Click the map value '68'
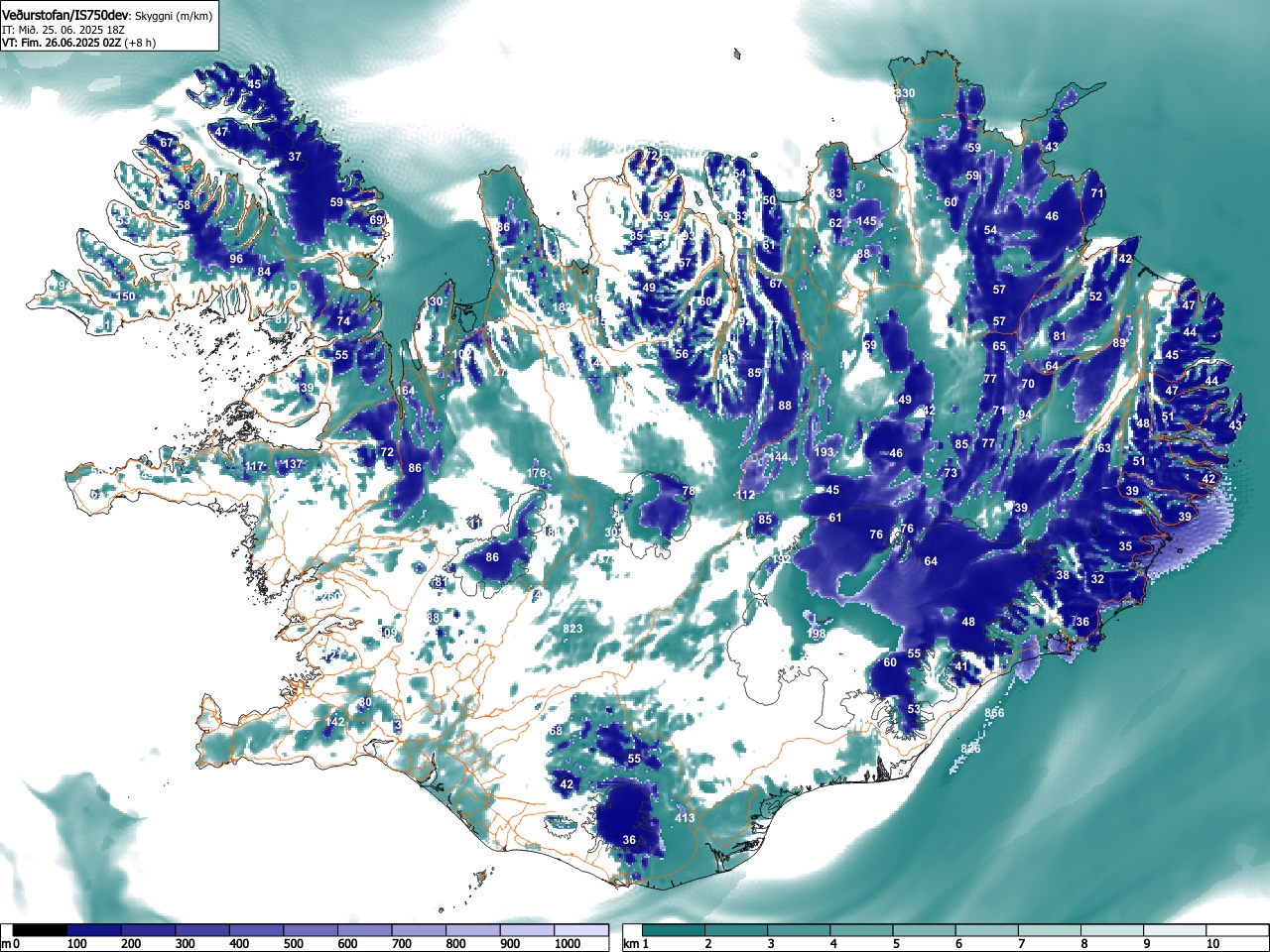The width and height of the screenshot is (1270, 952). coord(556,731)
